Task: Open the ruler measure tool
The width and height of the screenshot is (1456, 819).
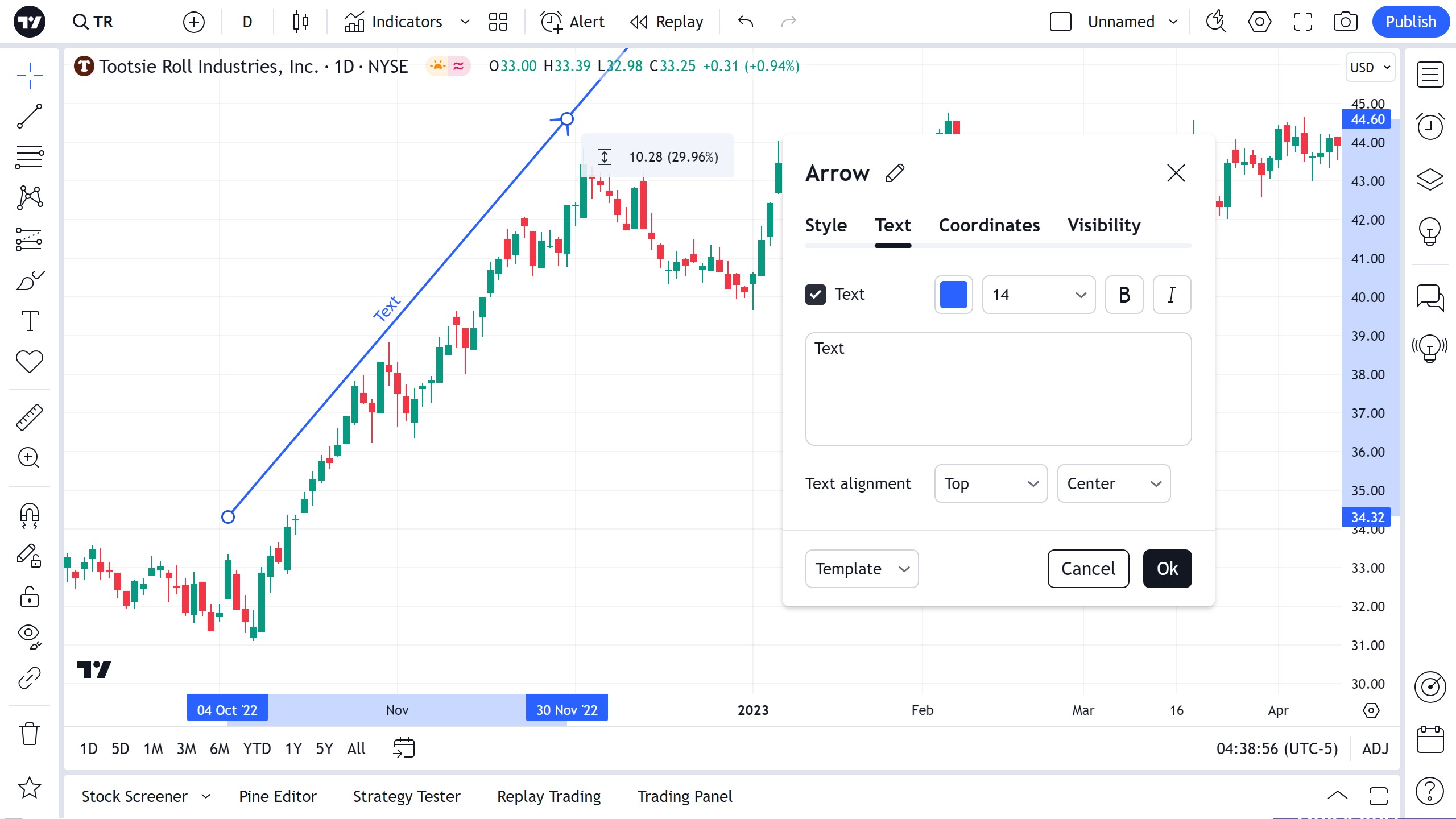Action: coord(30,417)
